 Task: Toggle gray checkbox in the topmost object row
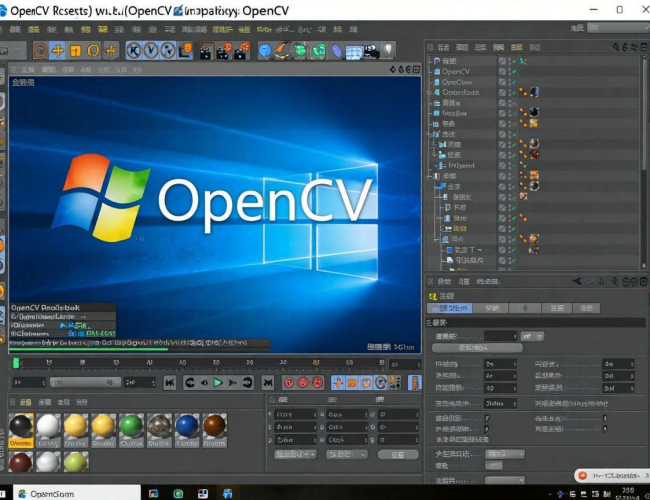point(502,61)
